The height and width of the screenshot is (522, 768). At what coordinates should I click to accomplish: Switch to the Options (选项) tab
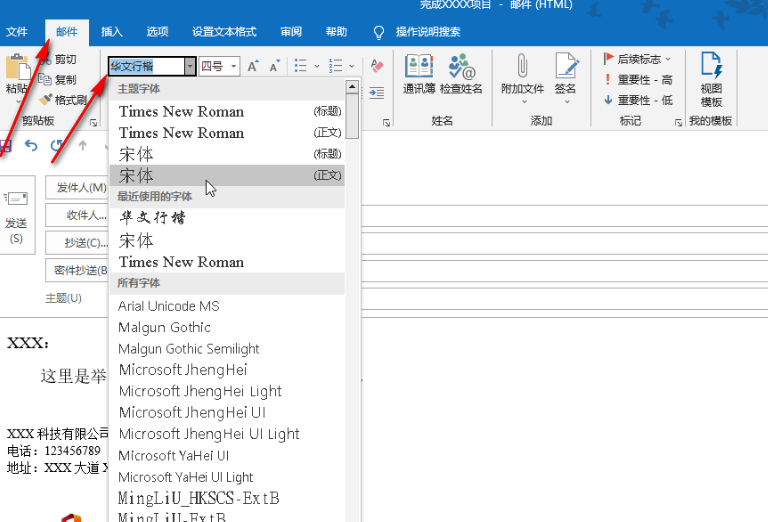[157, 32]
